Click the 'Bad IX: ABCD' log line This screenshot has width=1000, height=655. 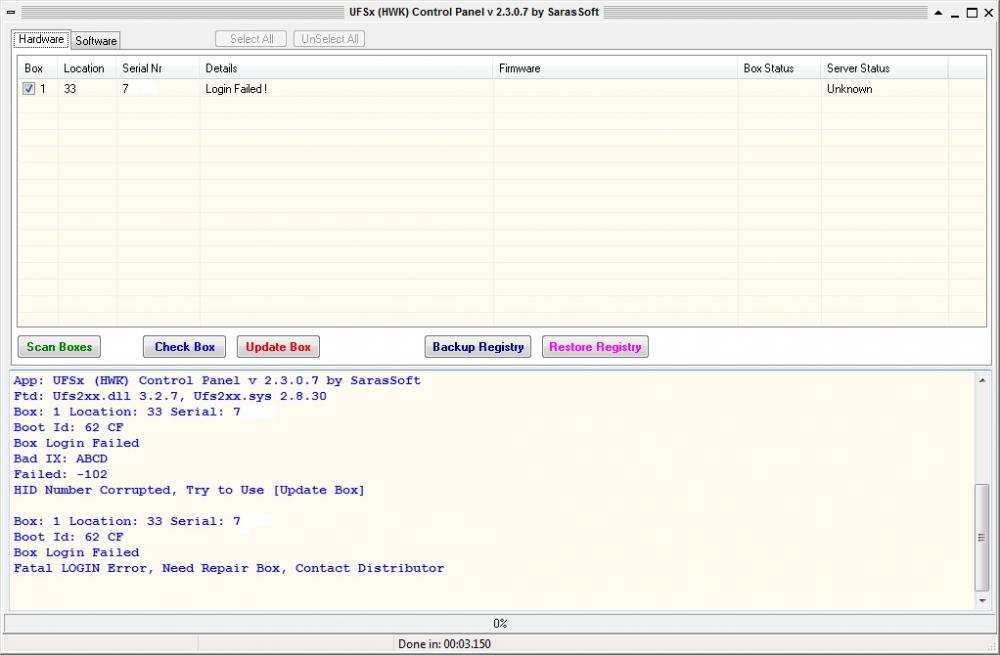(61, 459)
